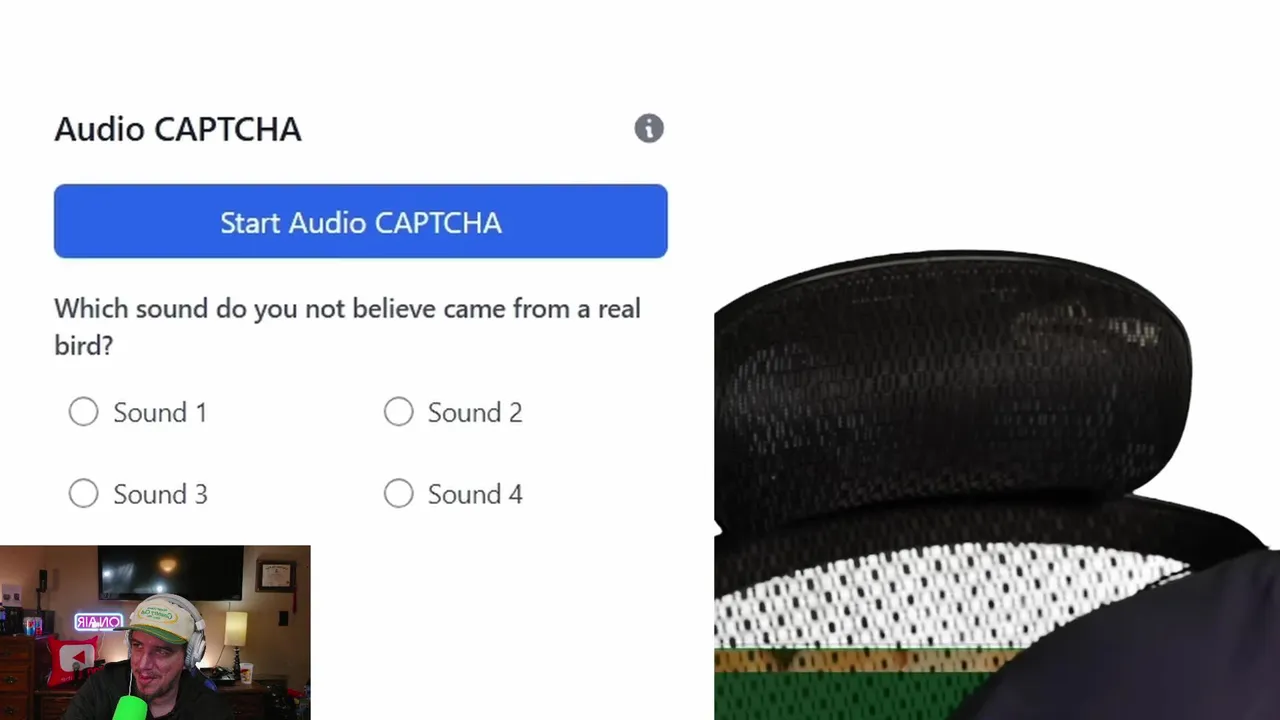This screenshot has width=1280, height=720.
Task: Click the lit table lamp in webcam
Action: coord(236,628)
